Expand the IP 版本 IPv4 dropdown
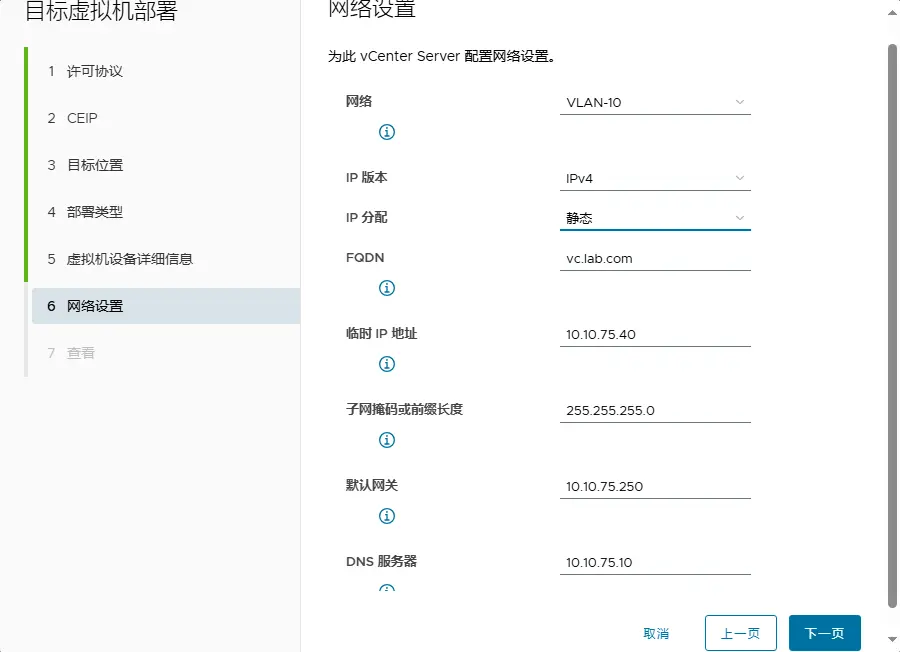Viewport: 900px width, 652px height. tap(655, 178)
